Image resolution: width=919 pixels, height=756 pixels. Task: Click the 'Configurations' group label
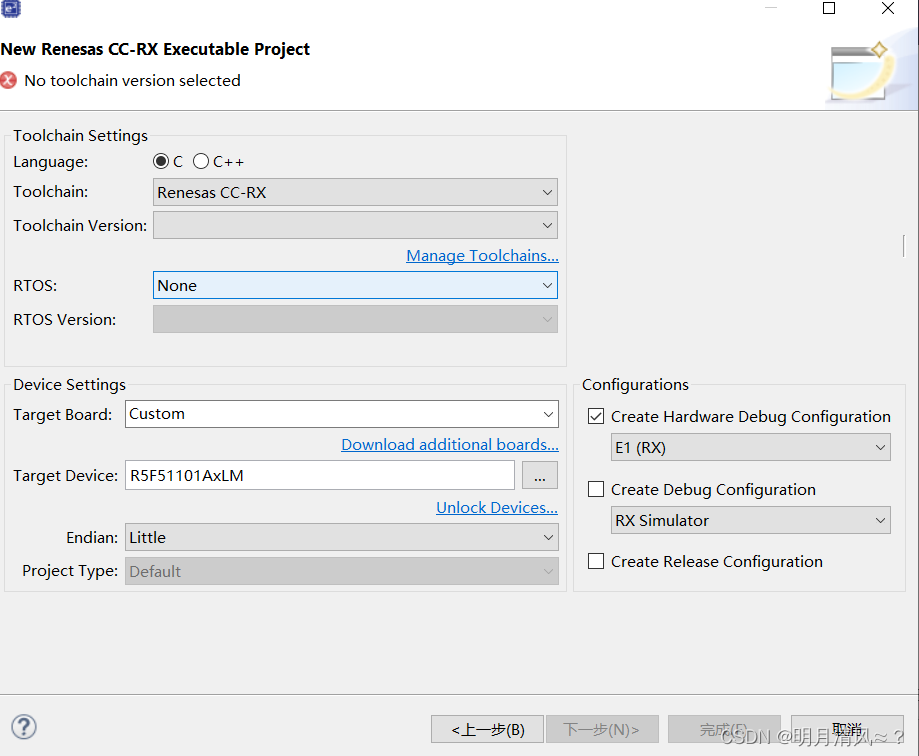(635, 385)
